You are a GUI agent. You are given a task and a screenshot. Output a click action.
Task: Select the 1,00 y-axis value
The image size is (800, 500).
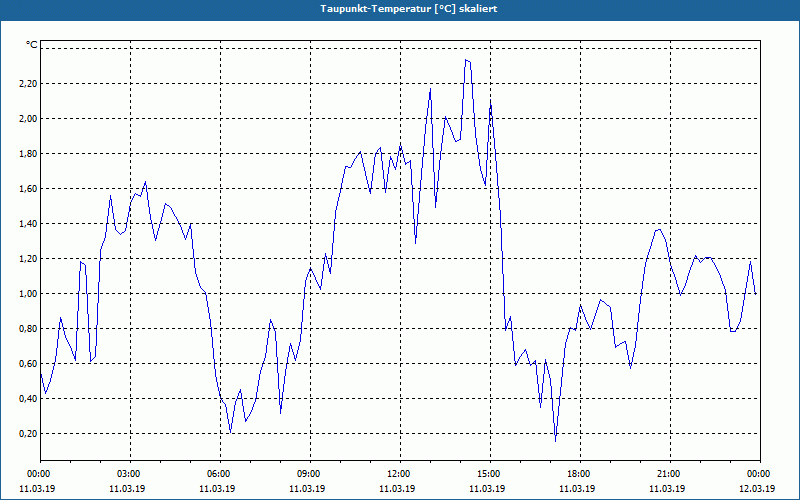click(x=28, y=294)
